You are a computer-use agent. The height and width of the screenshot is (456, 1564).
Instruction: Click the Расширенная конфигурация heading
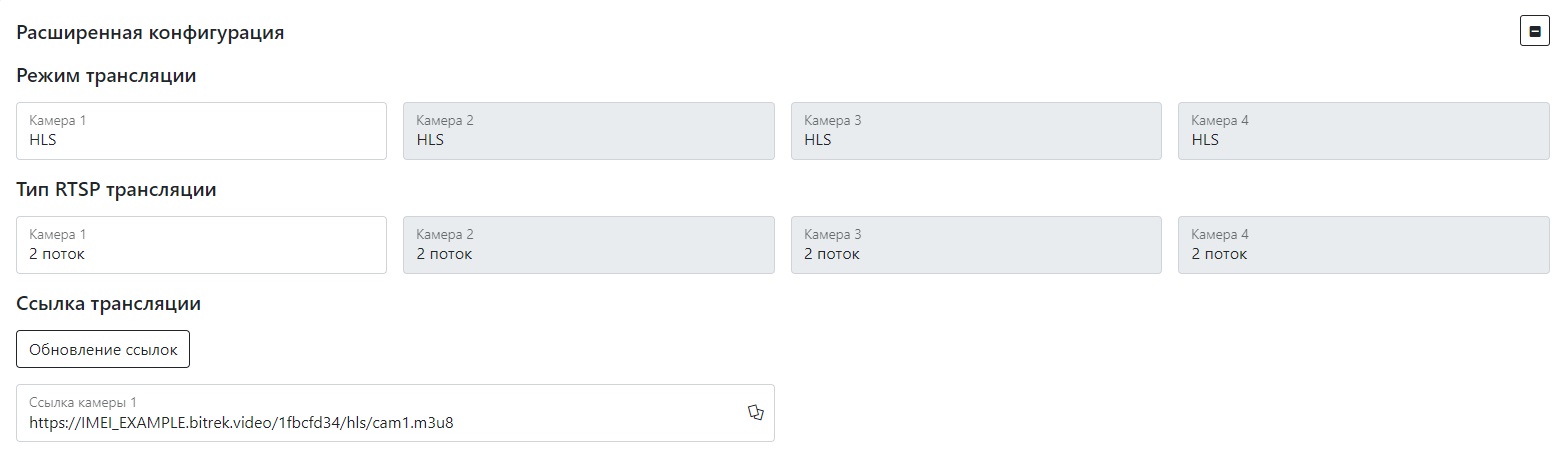150,33
